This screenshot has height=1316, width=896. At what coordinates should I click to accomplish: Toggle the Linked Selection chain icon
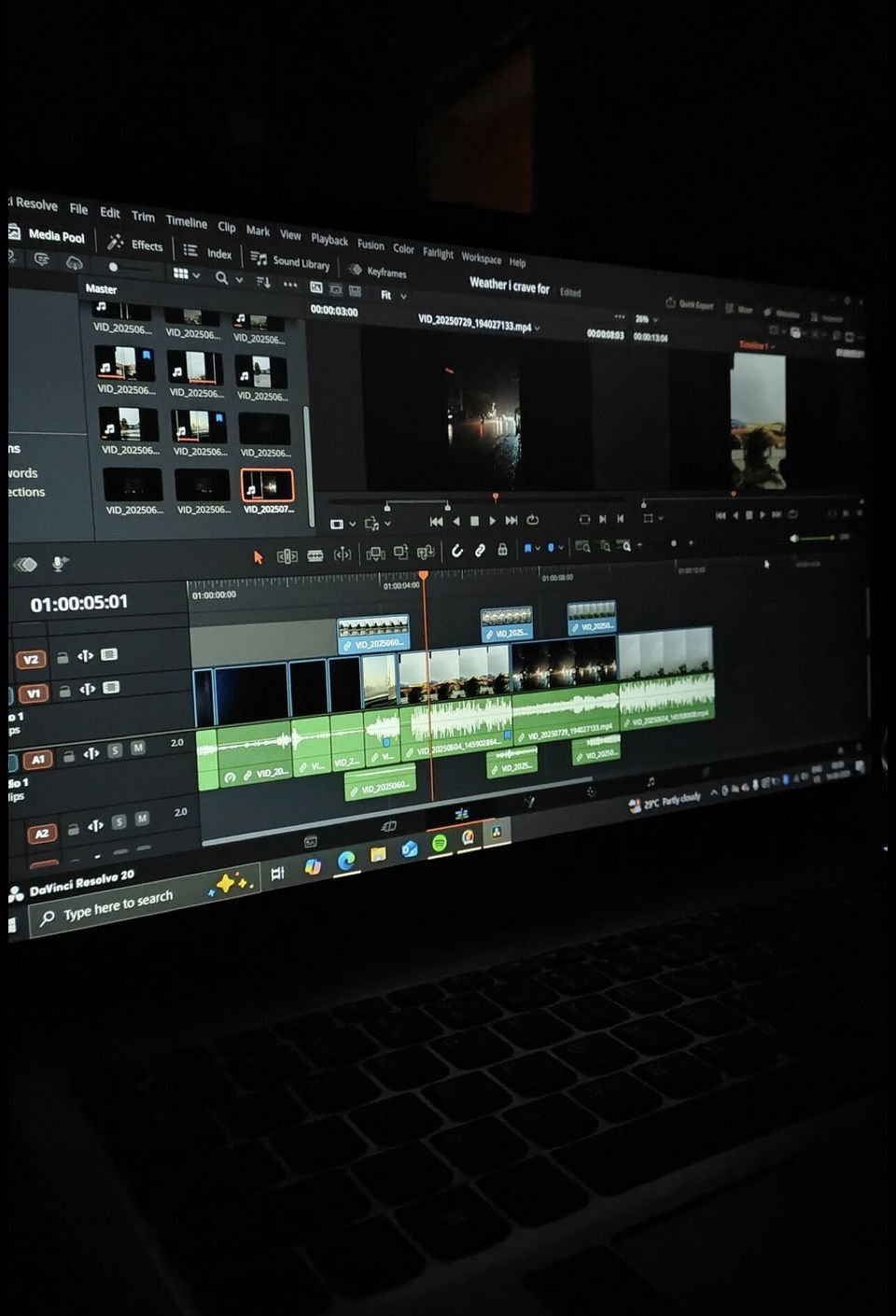(480, 550)
